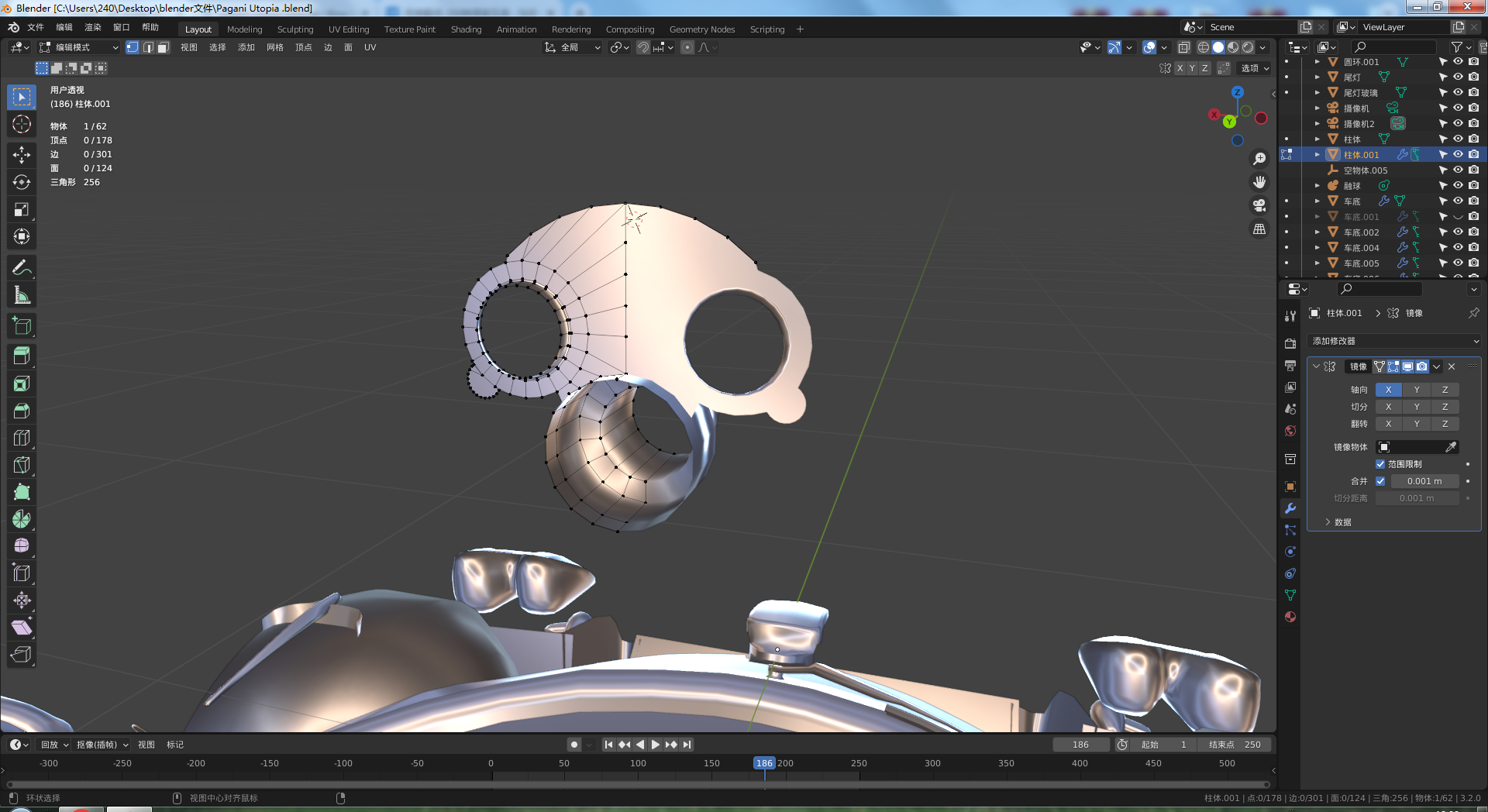Toggle the 合并 merge checkbox
Image resolution: width=1488 pixels, height=812 pixels.
click(x=1380, y=481)
